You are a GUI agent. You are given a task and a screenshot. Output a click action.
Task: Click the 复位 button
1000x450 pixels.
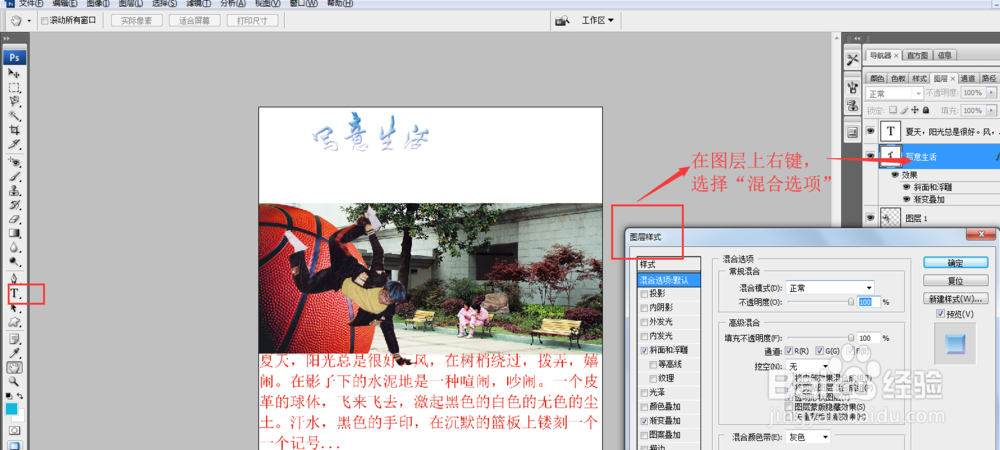(955, 280)
